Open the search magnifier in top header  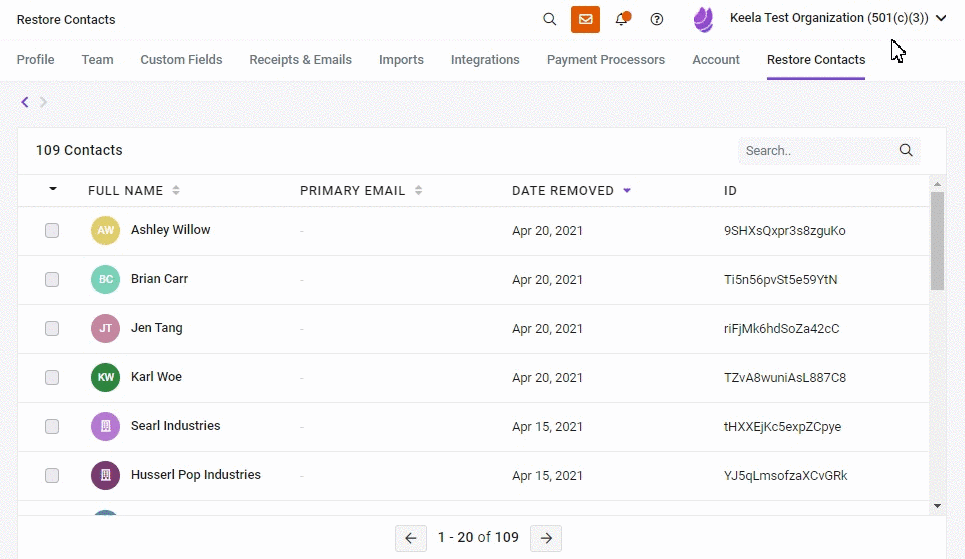tap(550, 19)
